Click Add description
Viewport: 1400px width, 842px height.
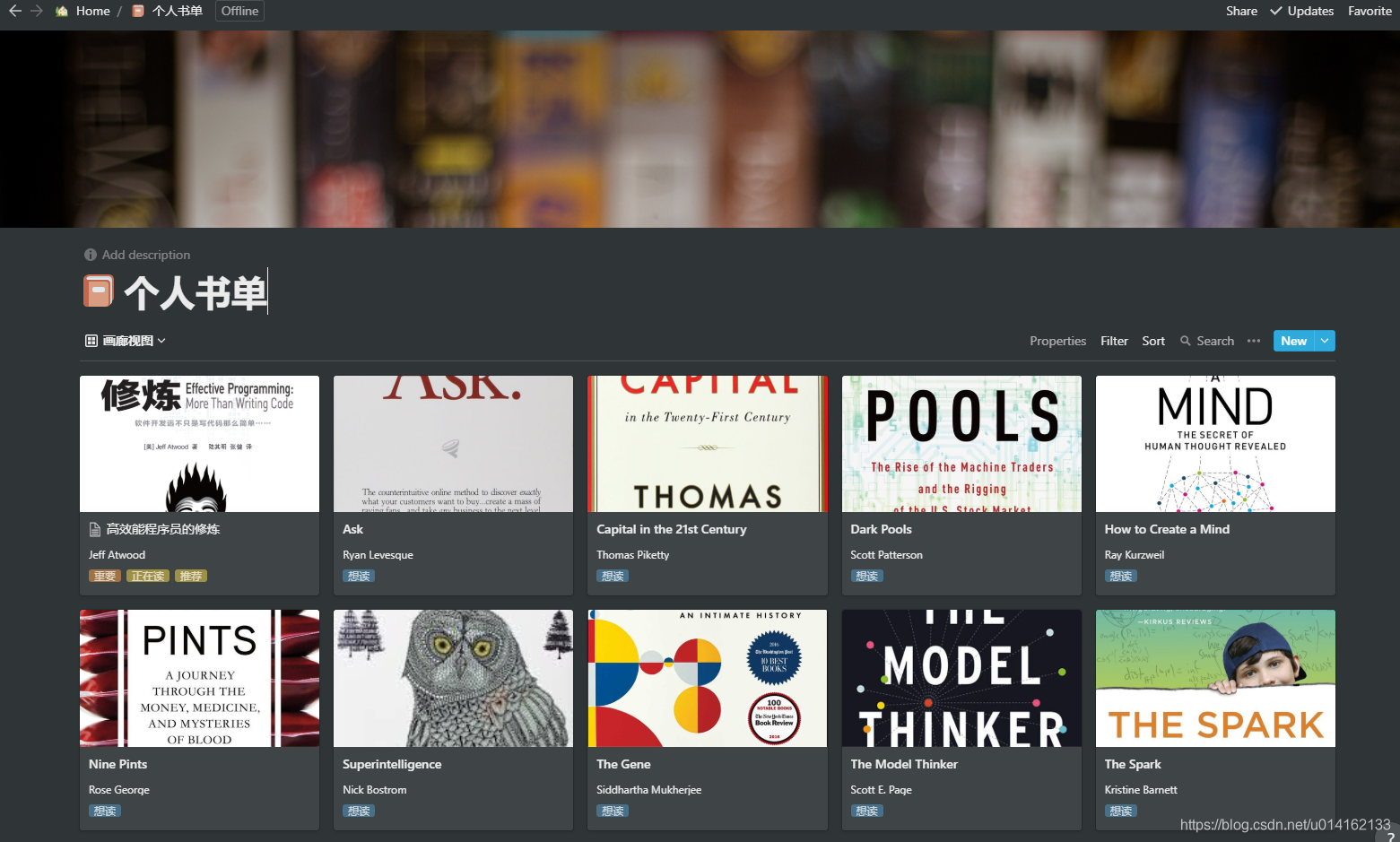(137, 255)
